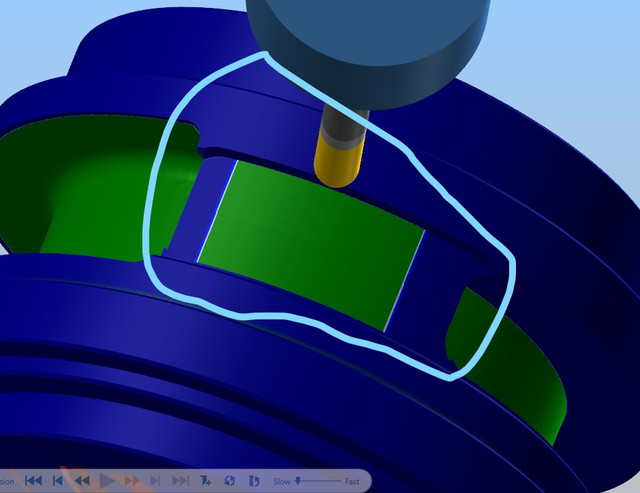The image size is (640, 493).
Task: Jump to the simulation end
Action: coord(180,481)
